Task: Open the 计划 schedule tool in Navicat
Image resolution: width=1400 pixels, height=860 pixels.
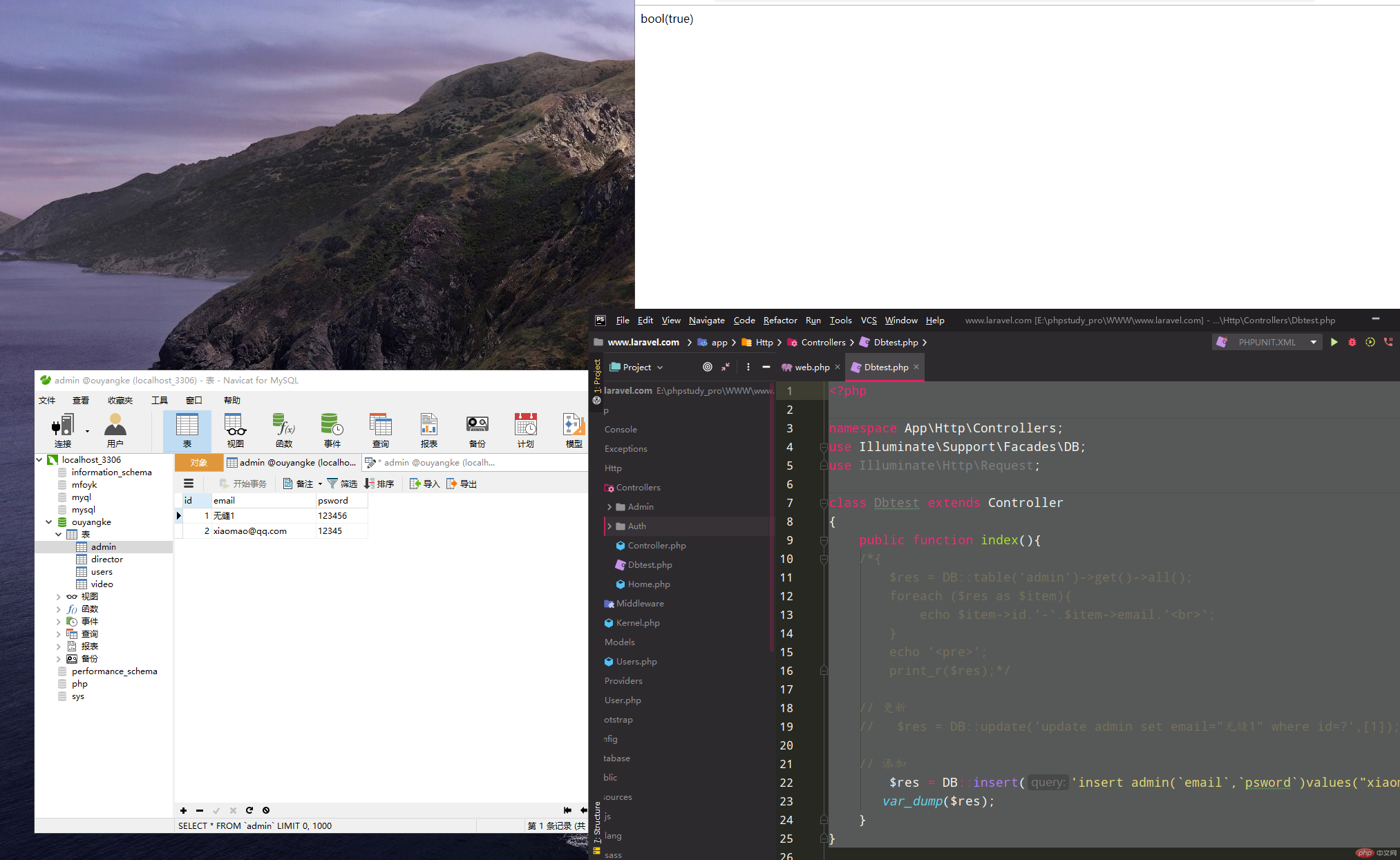Action: pos(525,430)
